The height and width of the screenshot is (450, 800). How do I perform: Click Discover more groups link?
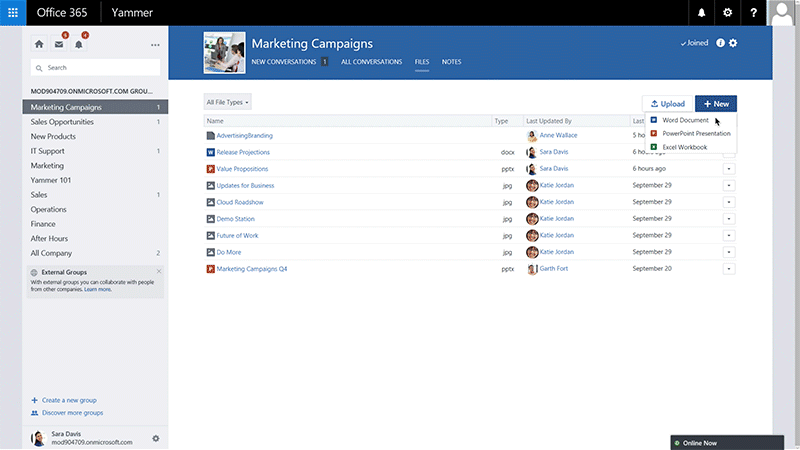click(72, 413)
